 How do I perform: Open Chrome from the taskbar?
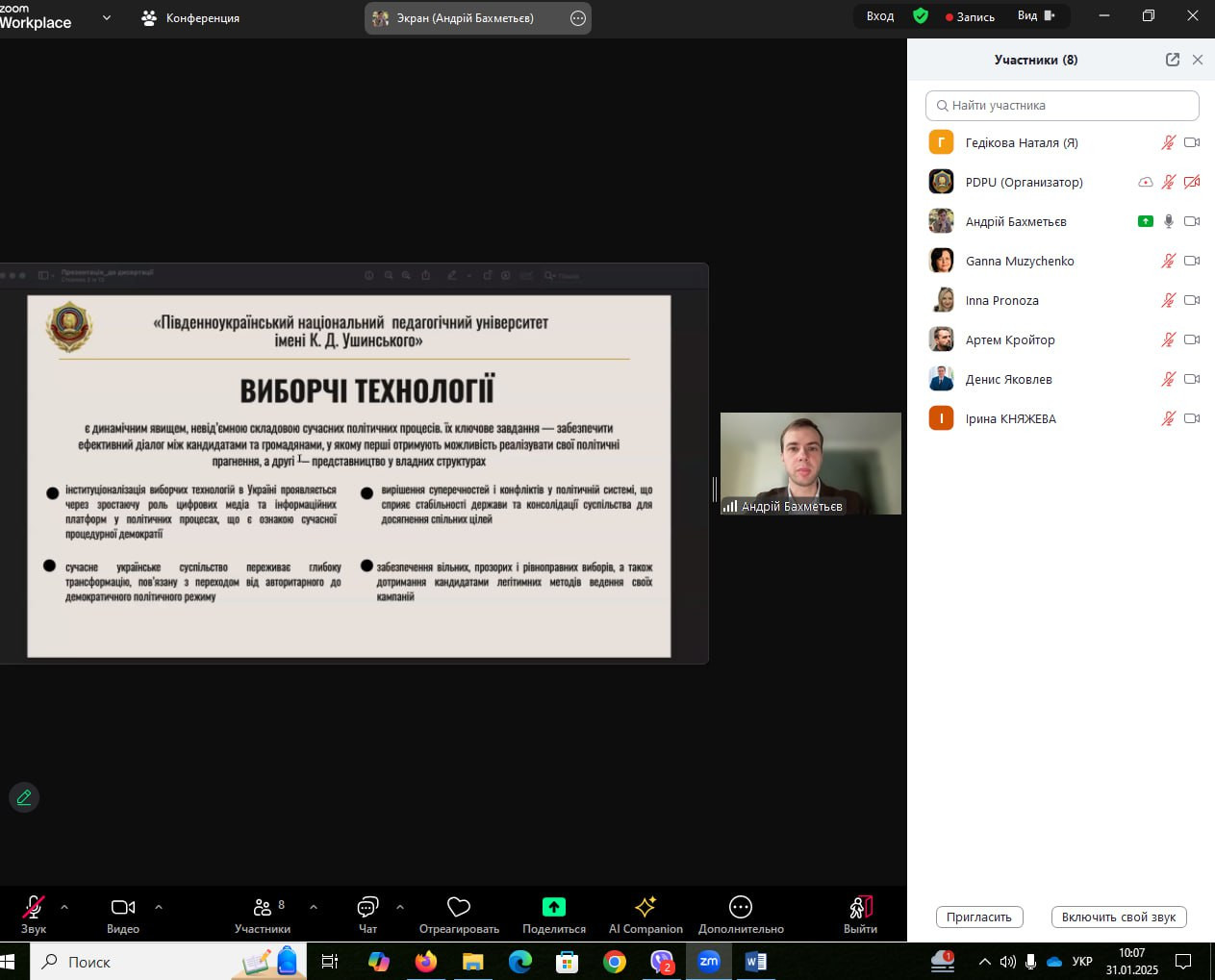coord(615,961)
